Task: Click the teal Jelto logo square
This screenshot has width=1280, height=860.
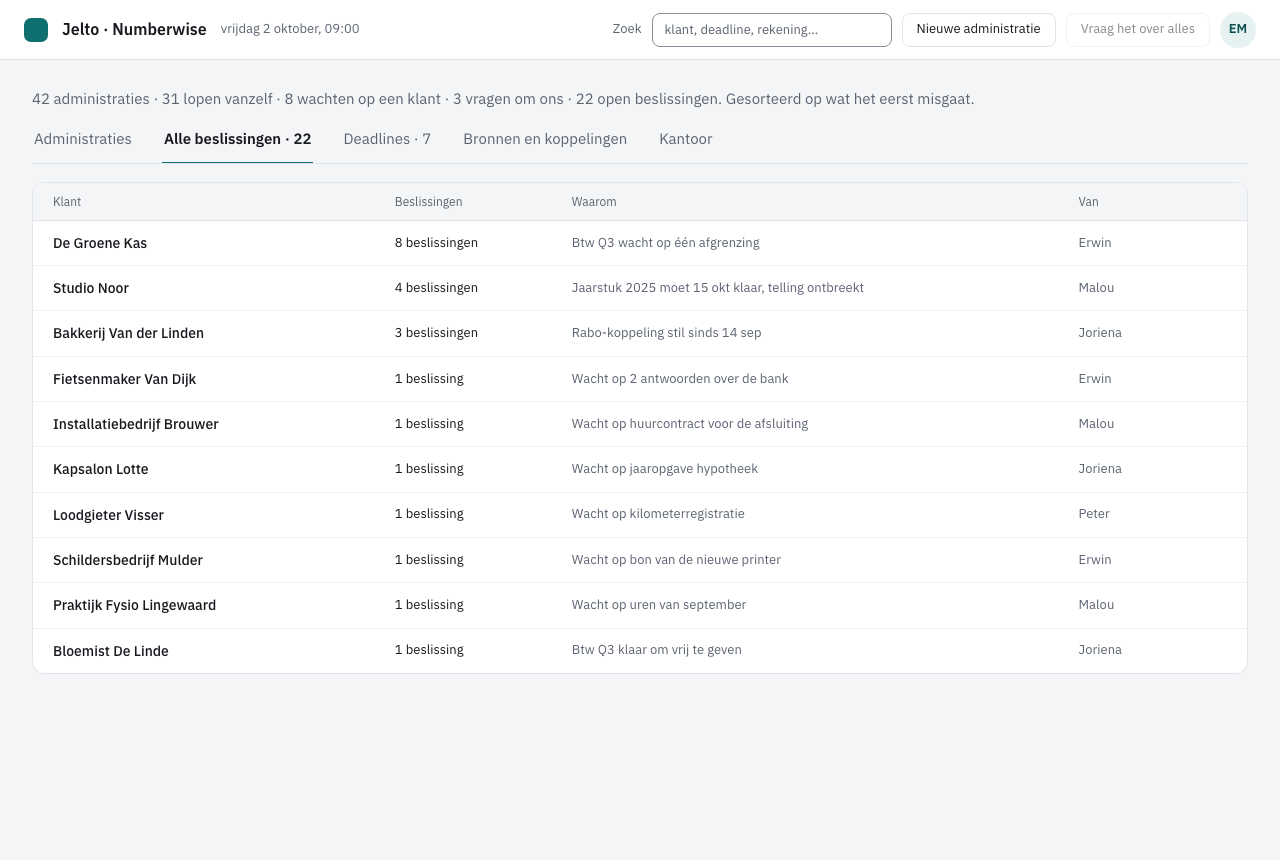Action: 36,30
